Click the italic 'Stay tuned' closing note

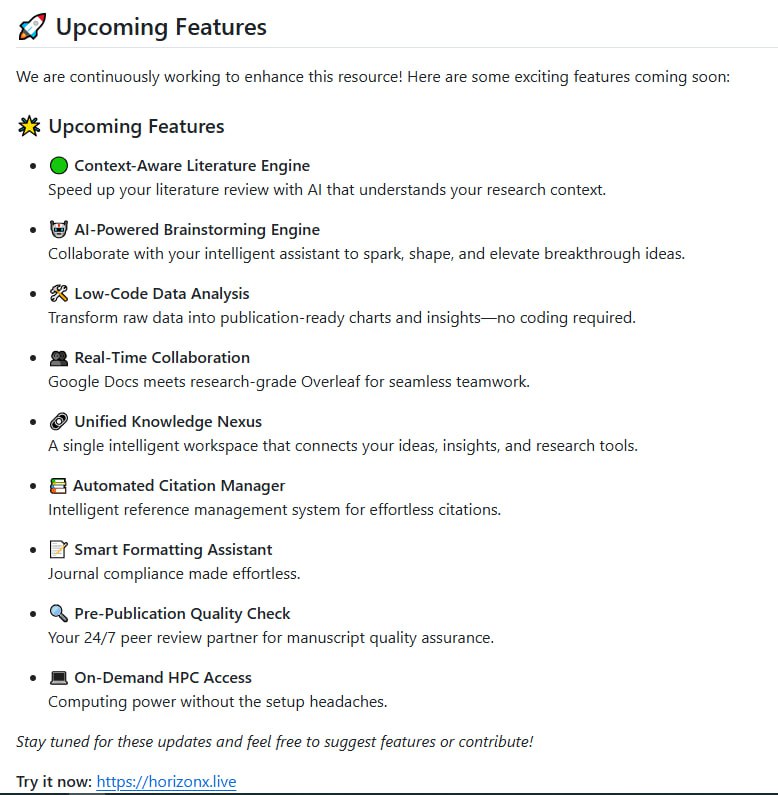coord(275,741)
